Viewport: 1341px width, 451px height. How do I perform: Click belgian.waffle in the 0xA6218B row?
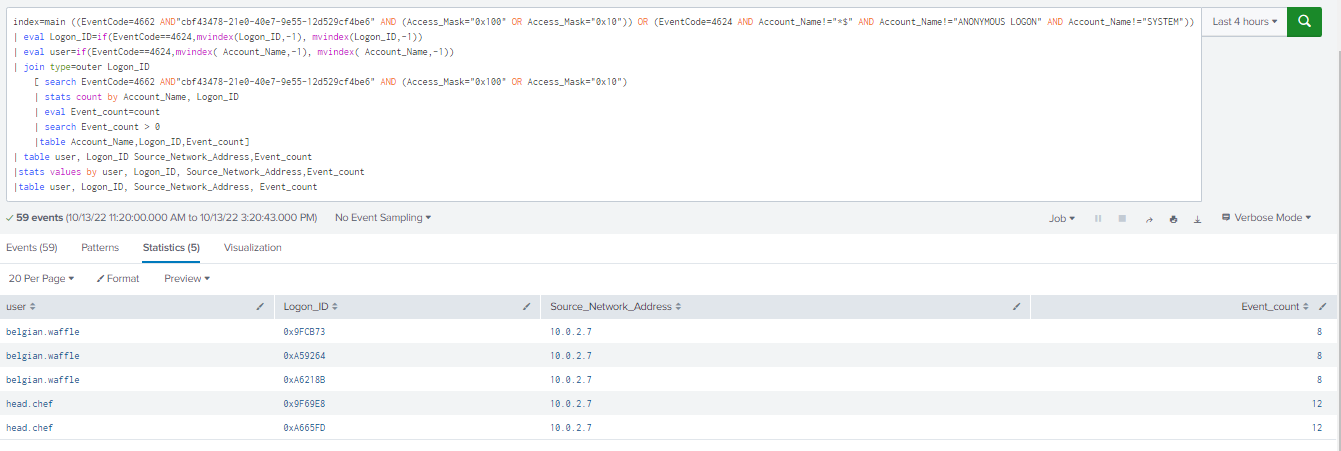(x=43, y=379)
